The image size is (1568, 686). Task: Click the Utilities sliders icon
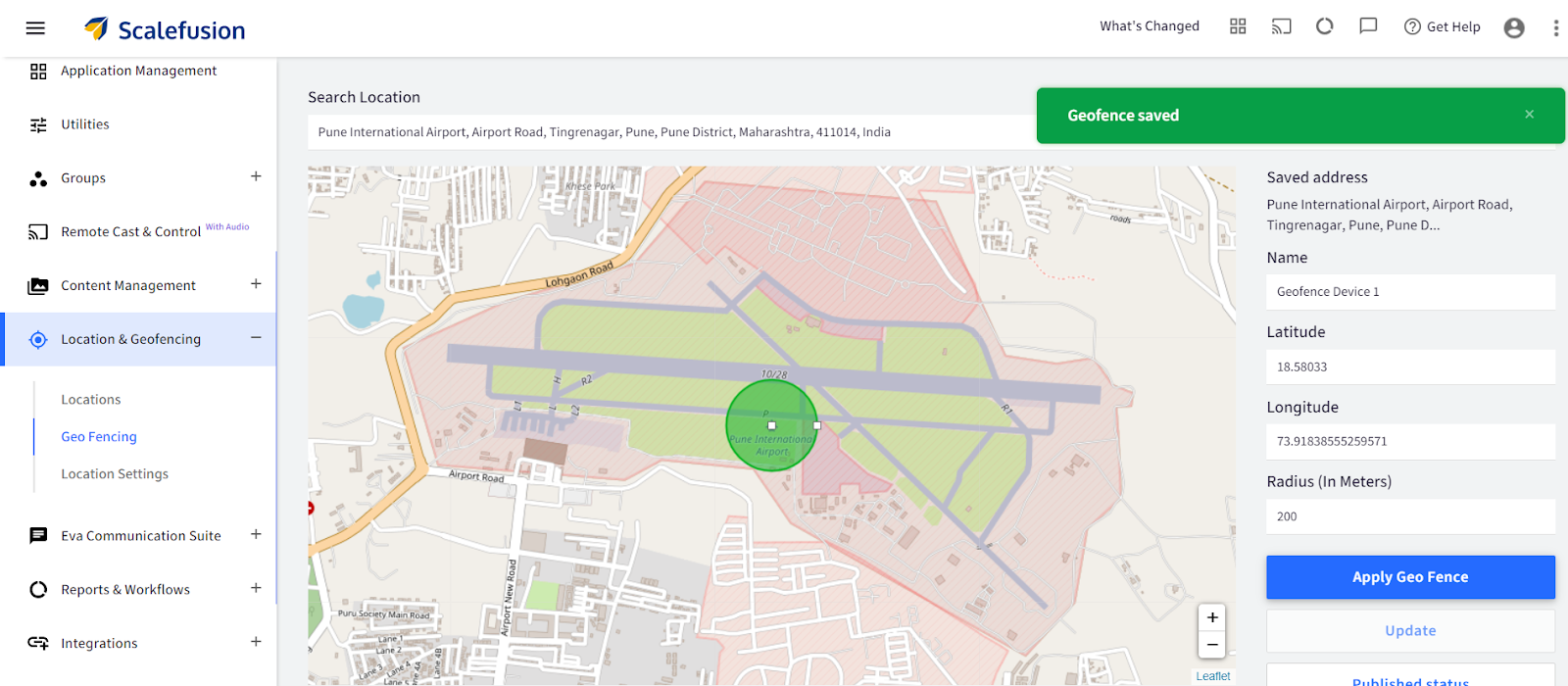click(x=38, y=124)
